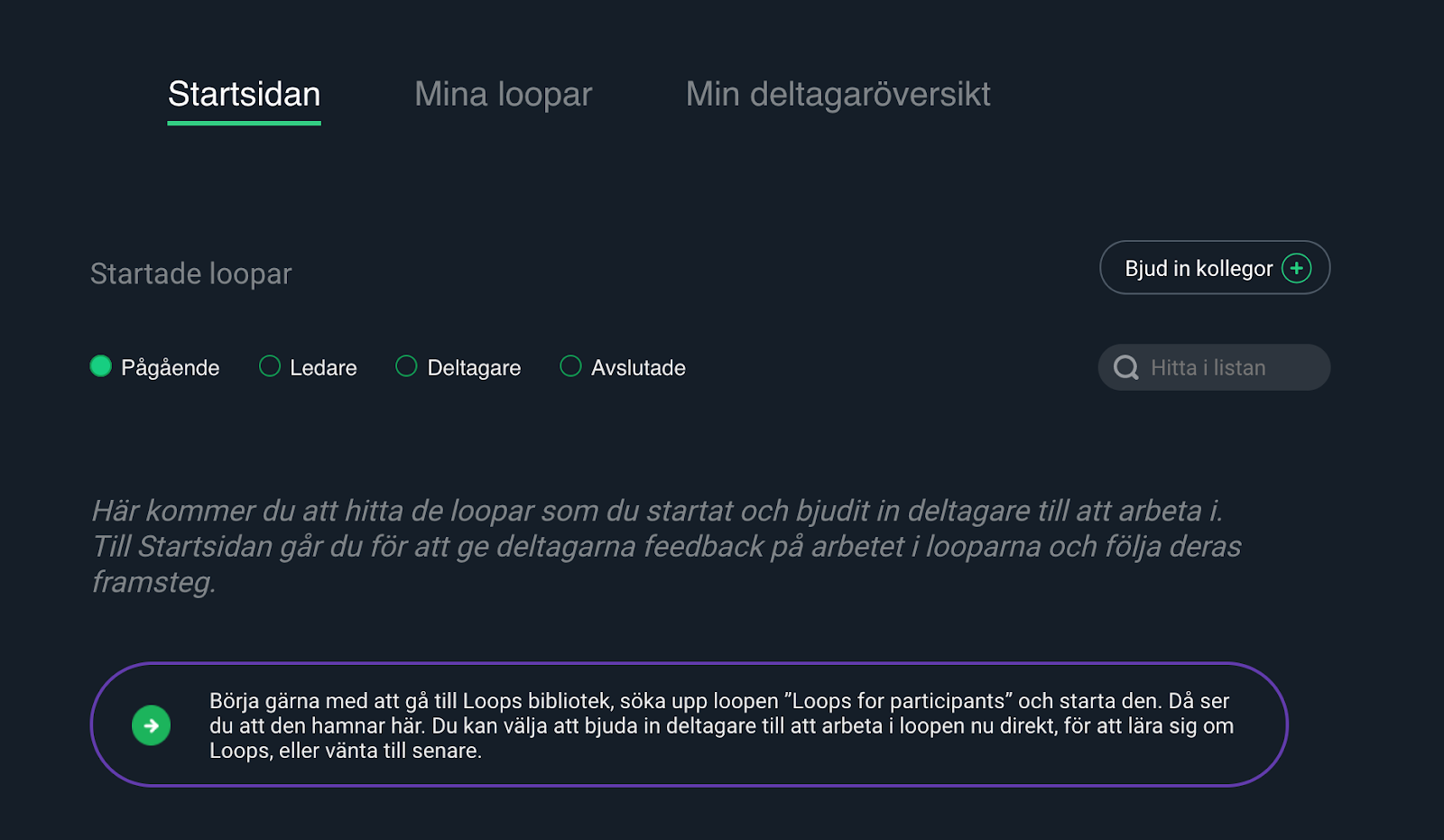Select the Pågående radio circle
Screen dimensions: 1444x840
pos(101,365)
